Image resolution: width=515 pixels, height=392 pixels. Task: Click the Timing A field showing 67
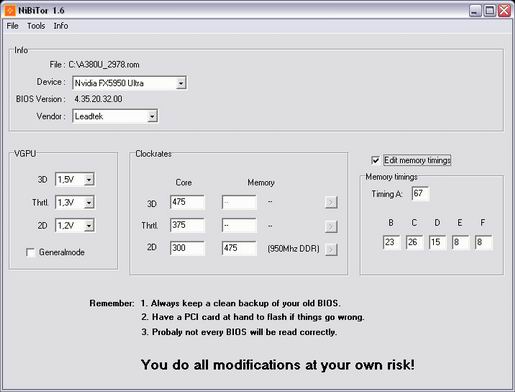coord(420,194)
